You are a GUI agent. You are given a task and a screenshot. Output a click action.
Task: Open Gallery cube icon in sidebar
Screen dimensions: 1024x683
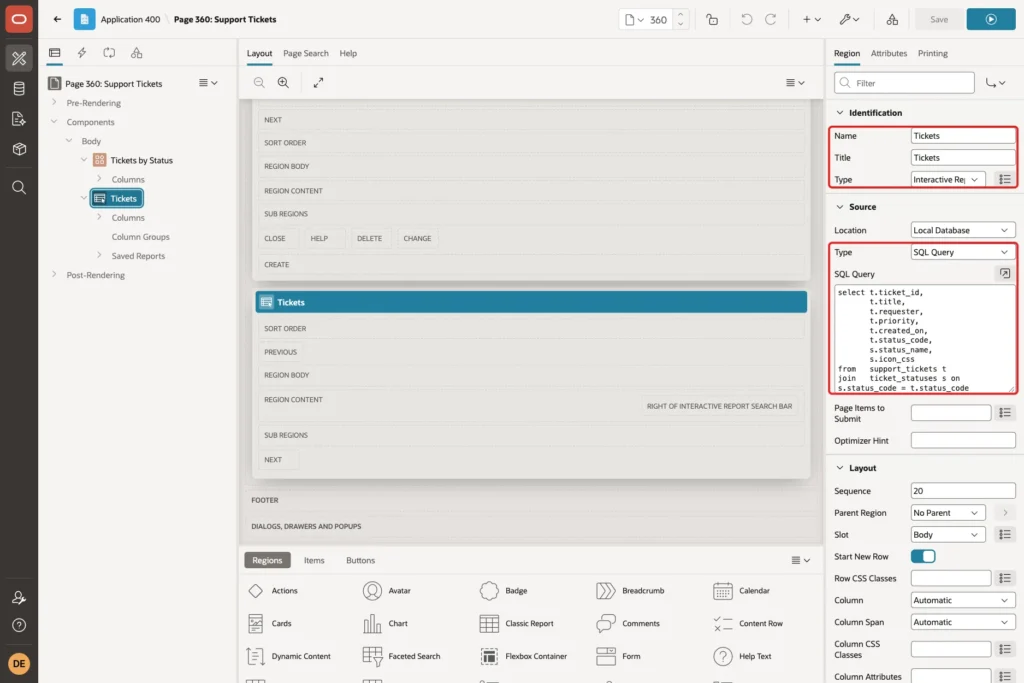pyautogui.click(x=19, y=149)
